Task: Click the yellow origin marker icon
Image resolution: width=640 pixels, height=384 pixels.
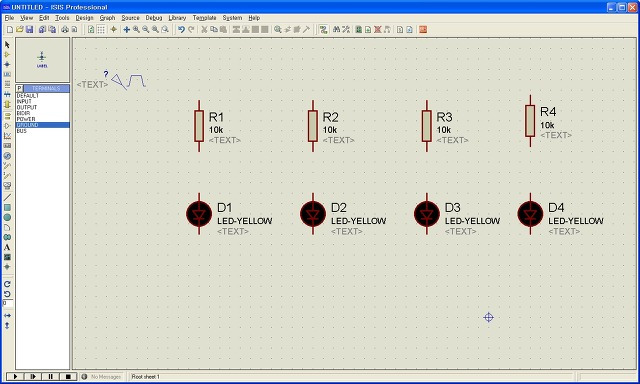Action: coord(113,29)
